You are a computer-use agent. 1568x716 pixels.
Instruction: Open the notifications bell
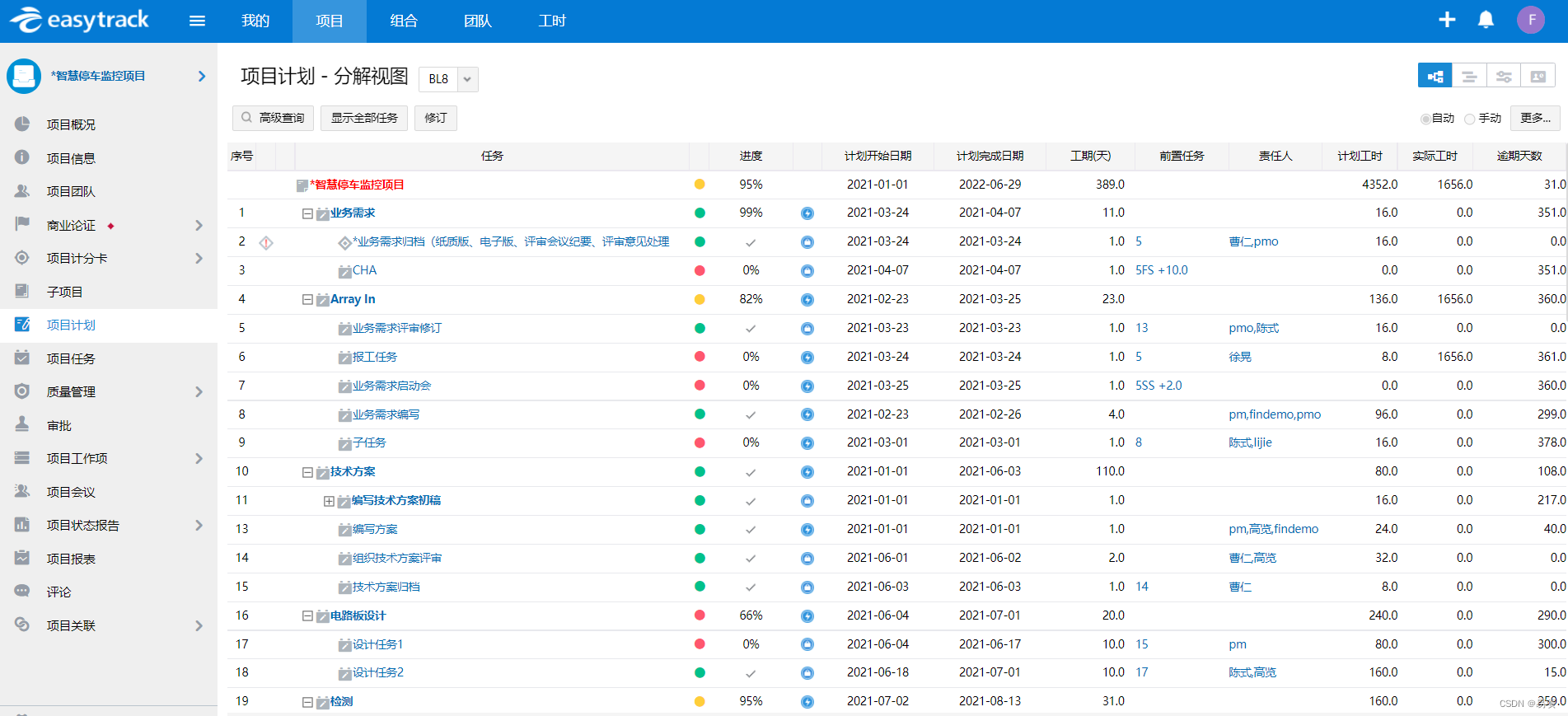[x=1486, y=20]
